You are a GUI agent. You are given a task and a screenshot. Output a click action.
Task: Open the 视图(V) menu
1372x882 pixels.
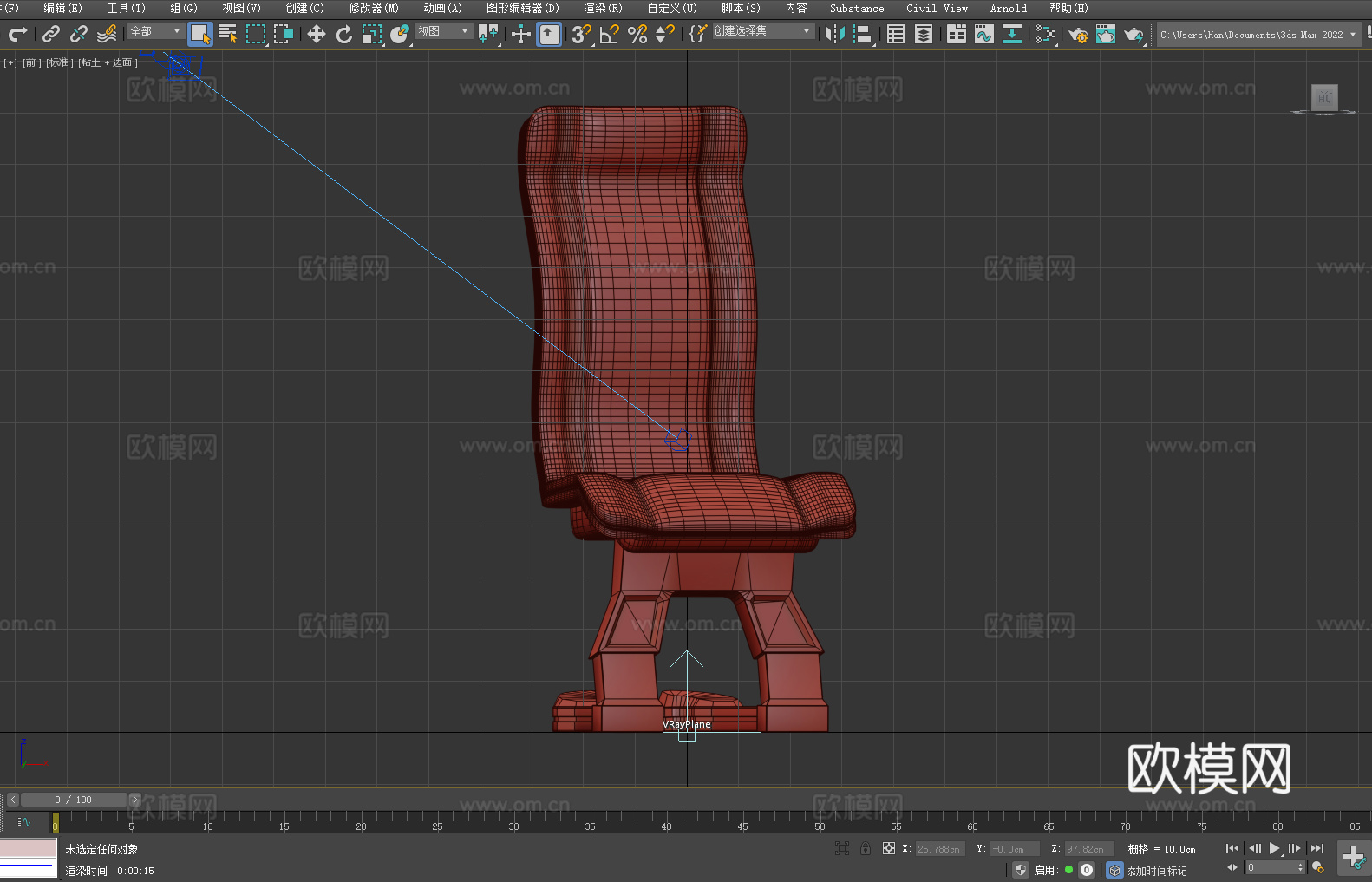(242, 8)
